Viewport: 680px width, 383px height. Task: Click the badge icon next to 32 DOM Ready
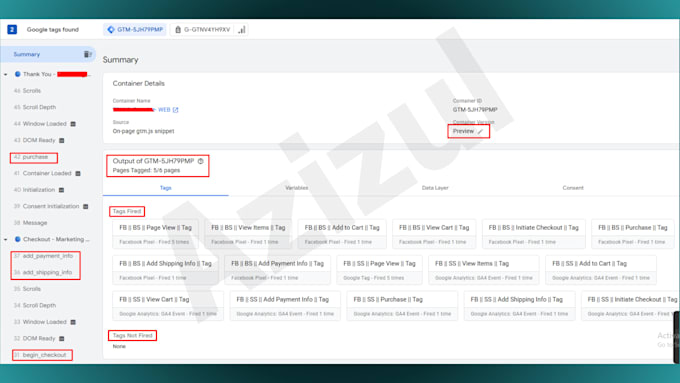pyautogui.click(x=62, y=339)
